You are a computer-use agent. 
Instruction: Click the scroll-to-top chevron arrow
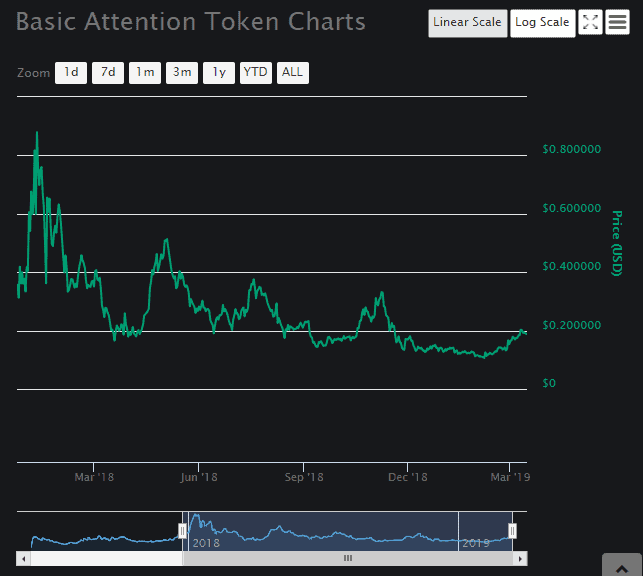coord(622,567)
